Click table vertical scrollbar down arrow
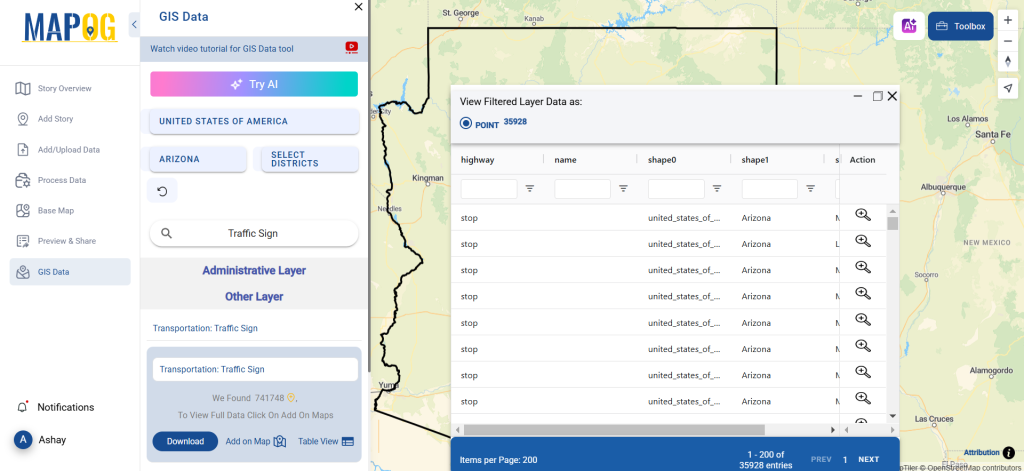Screen dimensions: 1024x471 pyautogui.click(x=893, y=415)
